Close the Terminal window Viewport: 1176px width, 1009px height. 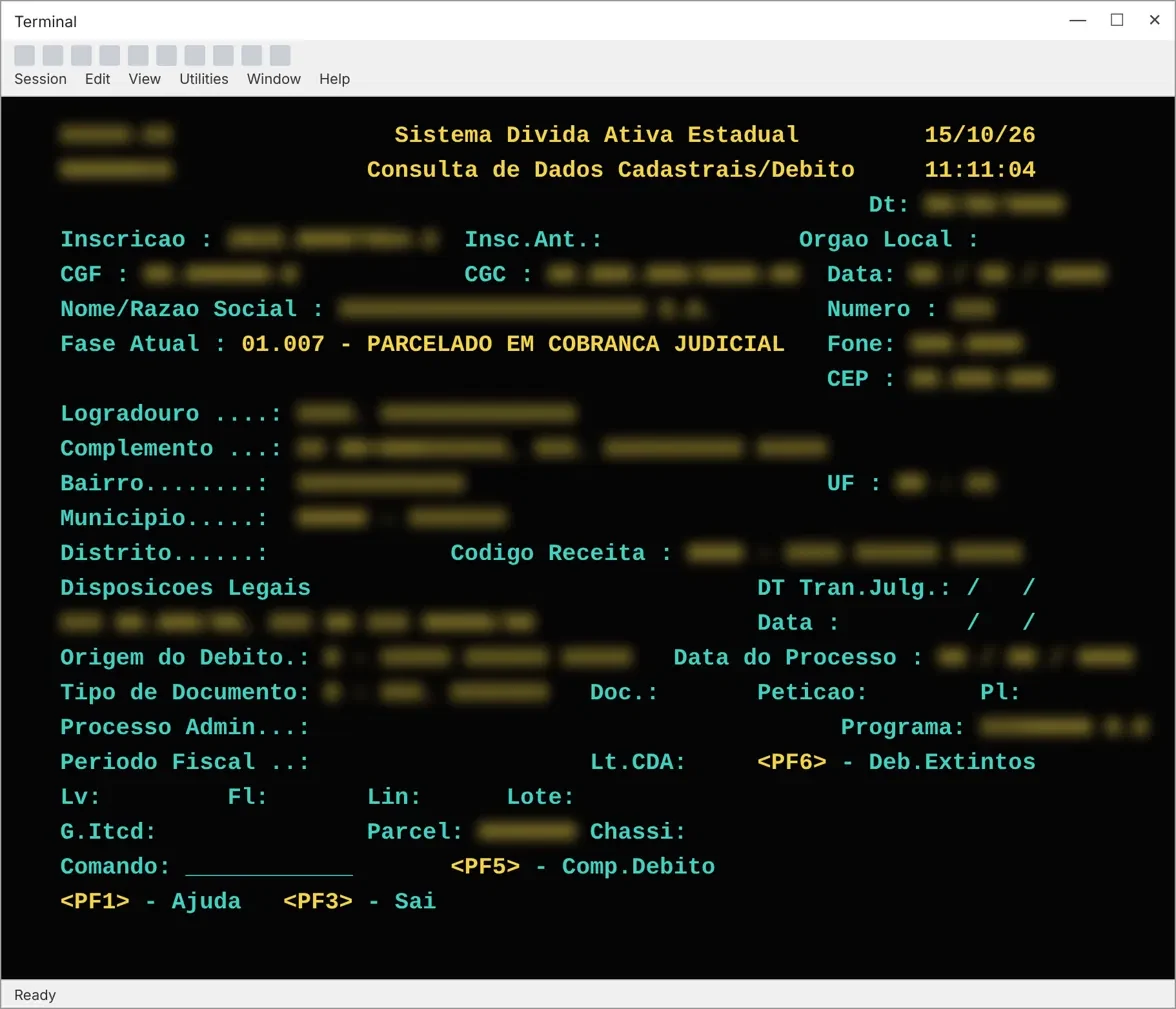(x=1155, y=20)
